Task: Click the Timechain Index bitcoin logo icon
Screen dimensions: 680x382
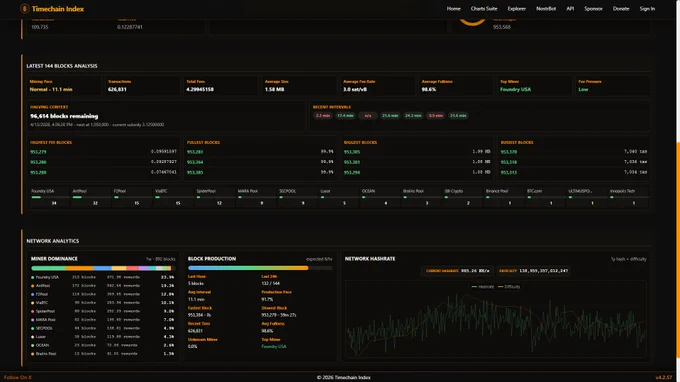Action: 24,9
